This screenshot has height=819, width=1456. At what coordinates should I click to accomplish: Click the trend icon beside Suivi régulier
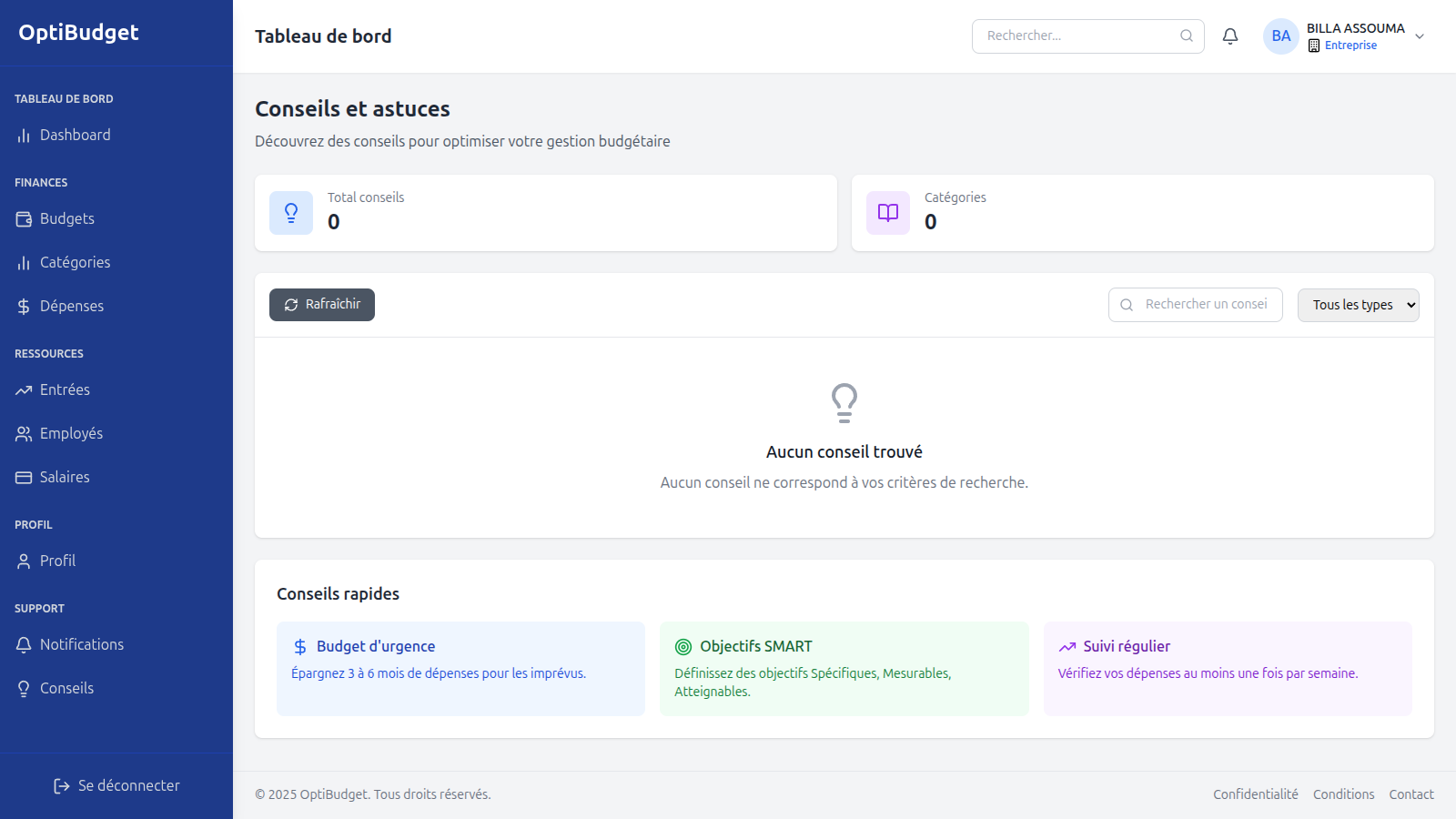[x=1067, y=647]
